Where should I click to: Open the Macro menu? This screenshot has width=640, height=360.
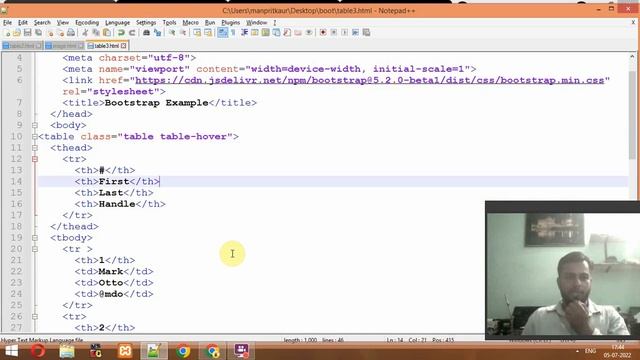190,22
